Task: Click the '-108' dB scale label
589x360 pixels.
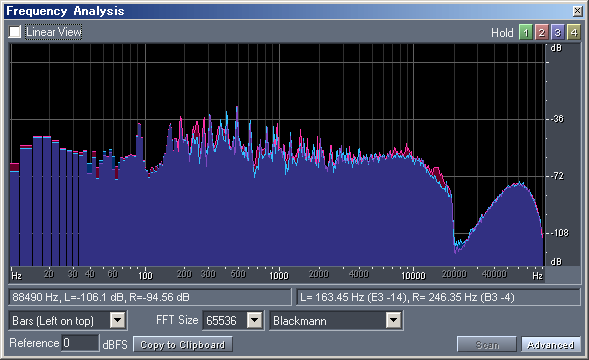Action: click(x=559, y=233)
